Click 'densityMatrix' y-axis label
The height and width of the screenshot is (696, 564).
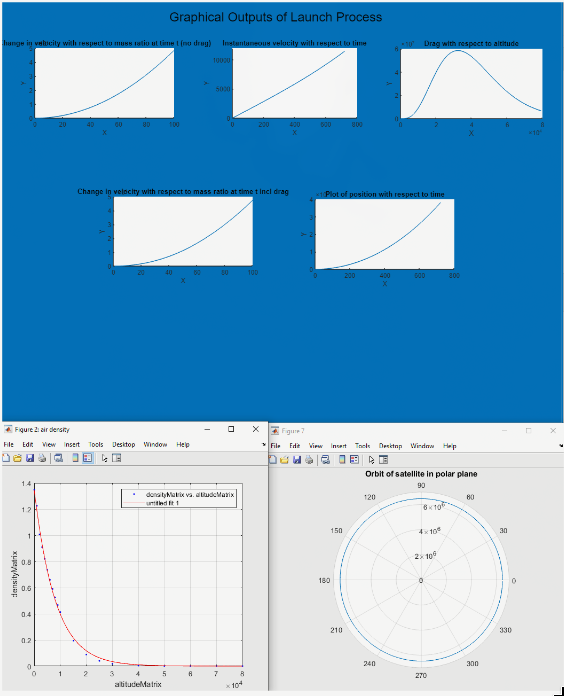(15, 574)
